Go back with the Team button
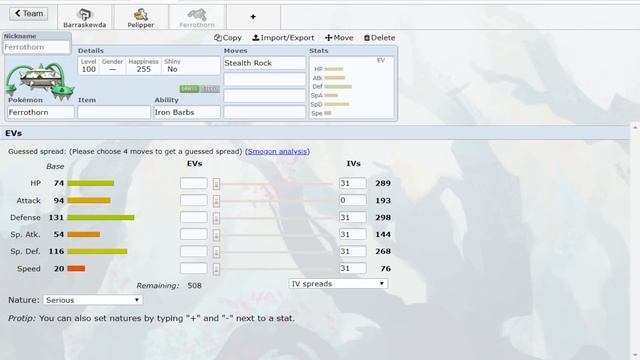 tap(29, 13)
